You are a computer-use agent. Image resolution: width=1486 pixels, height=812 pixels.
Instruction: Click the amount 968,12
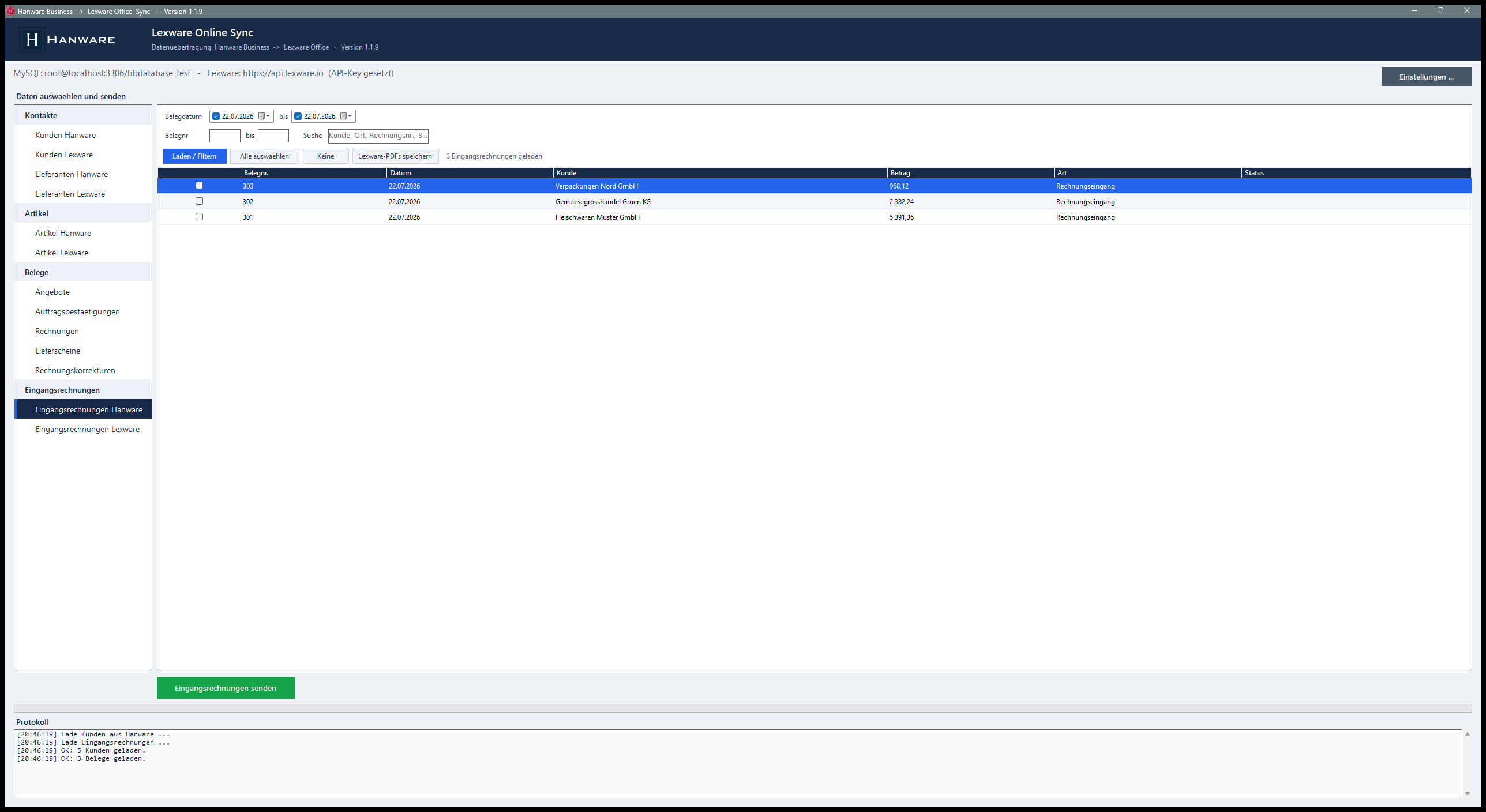click(x=899, y=186)
